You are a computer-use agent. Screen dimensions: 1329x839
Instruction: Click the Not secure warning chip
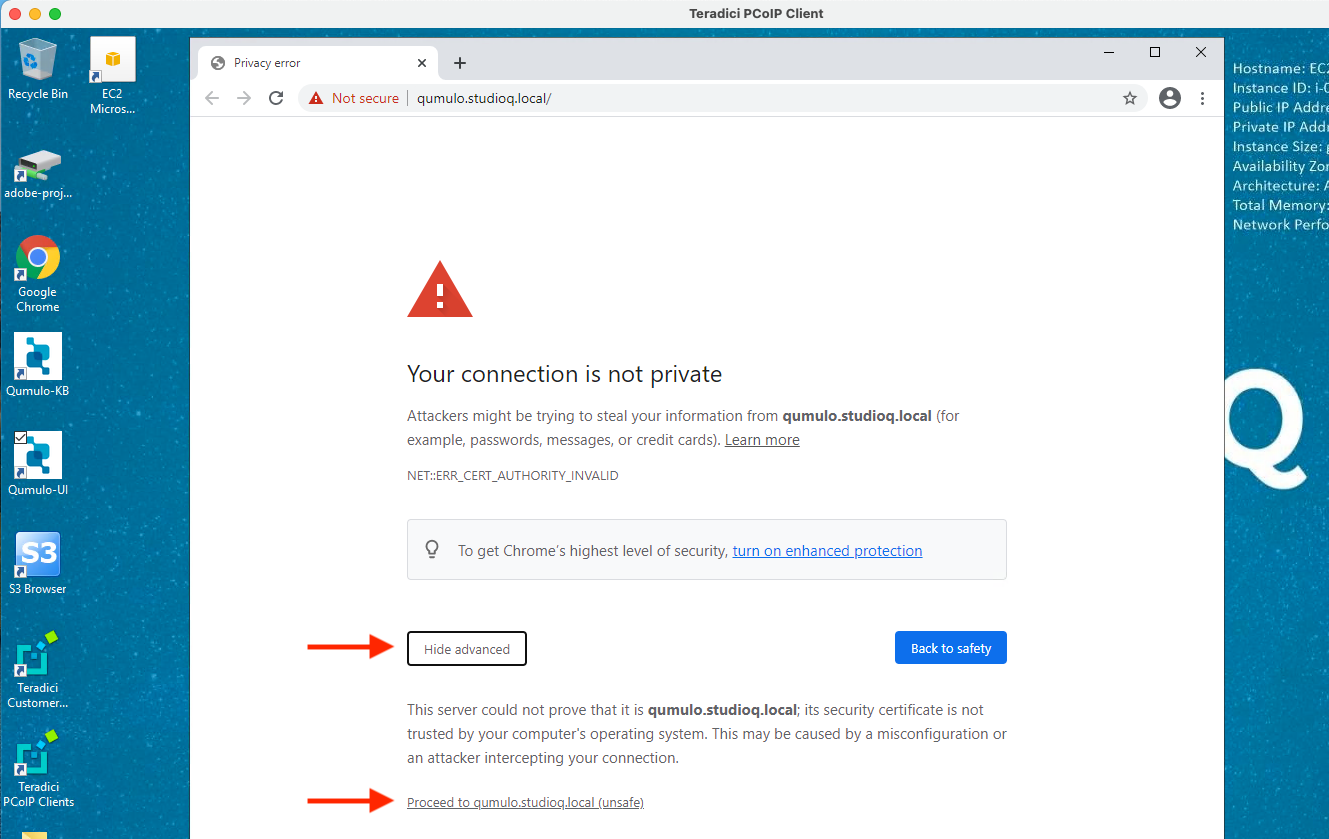coord(354,98)
